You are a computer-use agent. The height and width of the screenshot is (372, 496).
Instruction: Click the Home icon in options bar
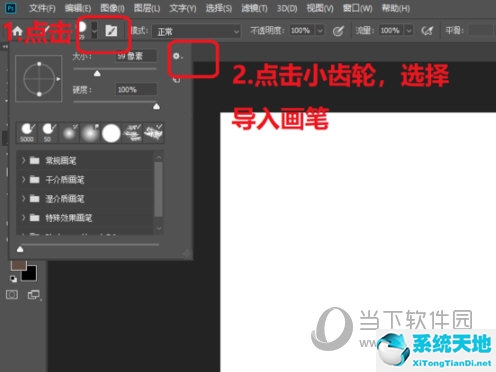(x=17, y=32)
